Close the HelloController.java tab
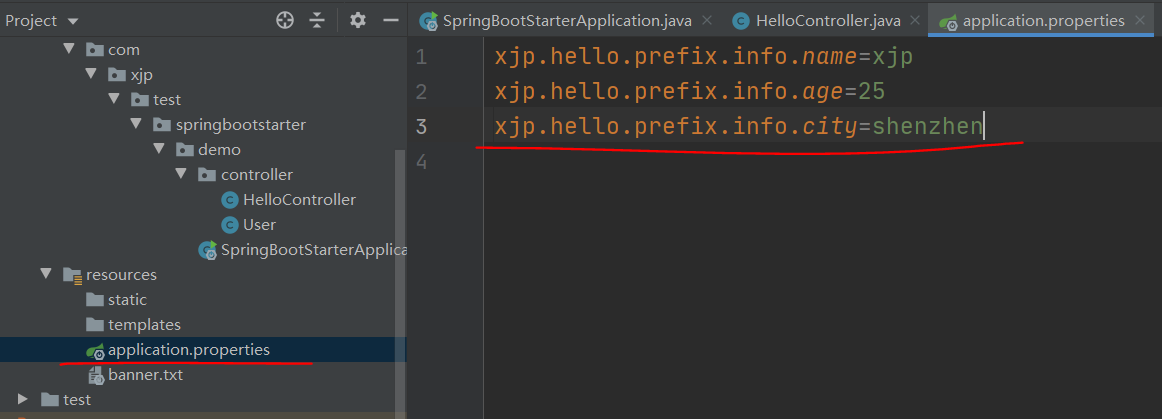The width and height of the screenshot is (1162, 419). 916,22
